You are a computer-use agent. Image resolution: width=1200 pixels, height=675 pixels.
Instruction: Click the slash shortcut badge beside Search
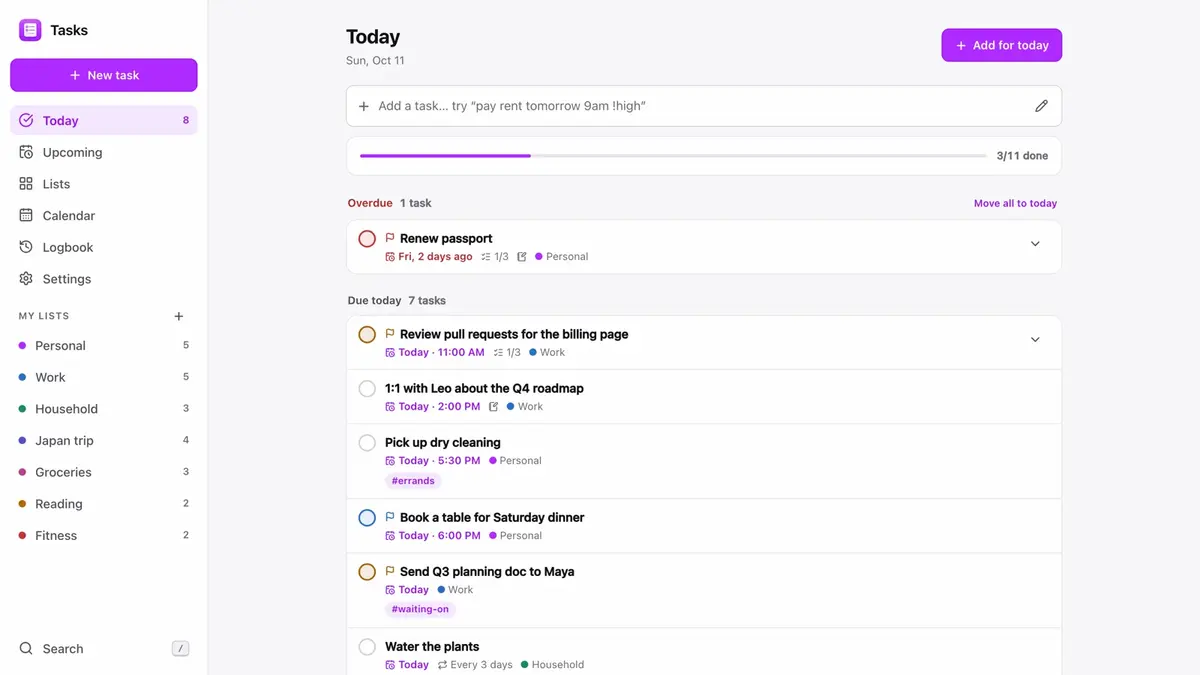[180, 648]
